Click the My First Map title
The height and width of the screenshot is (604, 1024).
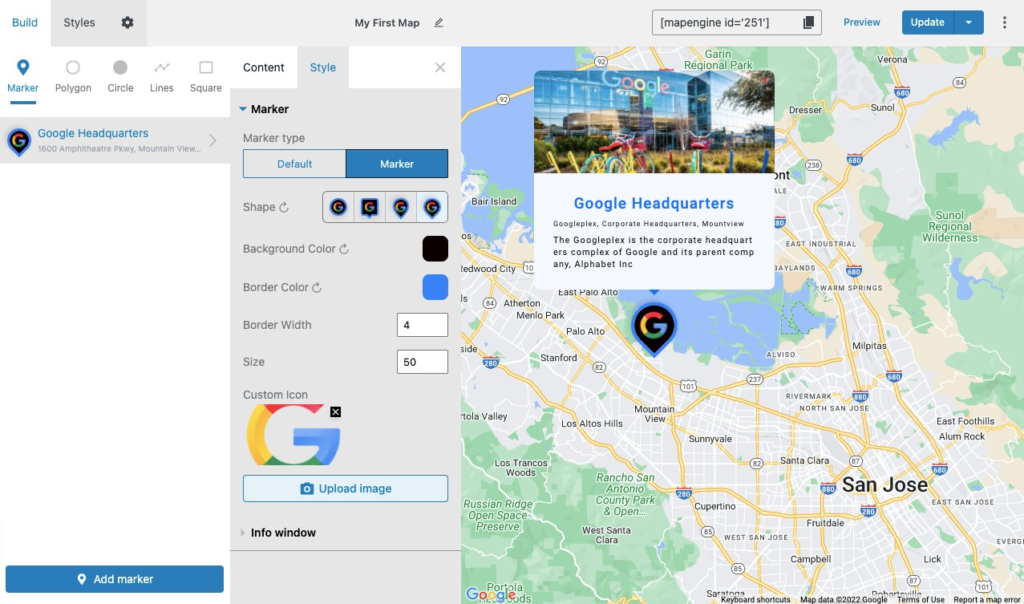coord(387,23)
